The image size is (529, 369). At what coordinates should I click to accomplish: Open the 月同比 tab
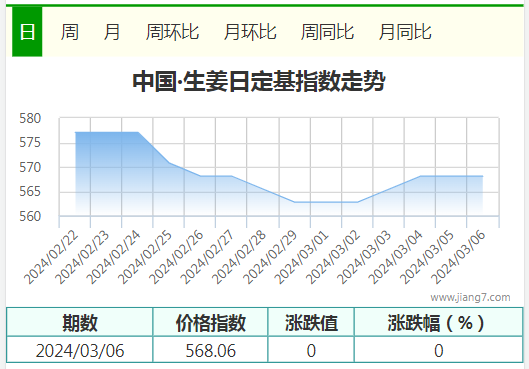pyautogui.click(x=405, y=32)
